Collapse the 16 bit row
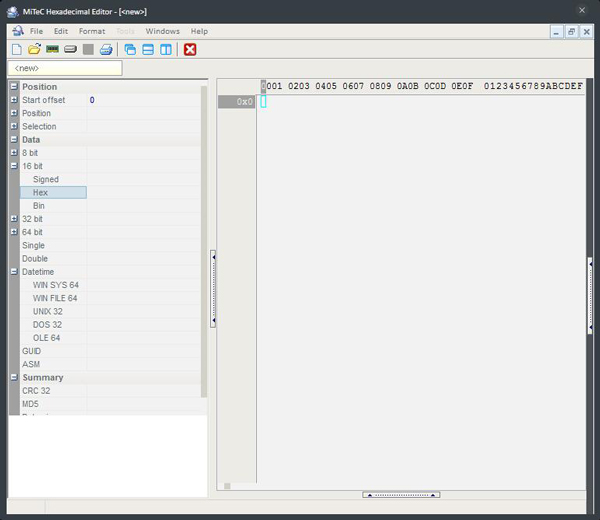Viewport: 600px width, 520px height. tap(14, 166)
